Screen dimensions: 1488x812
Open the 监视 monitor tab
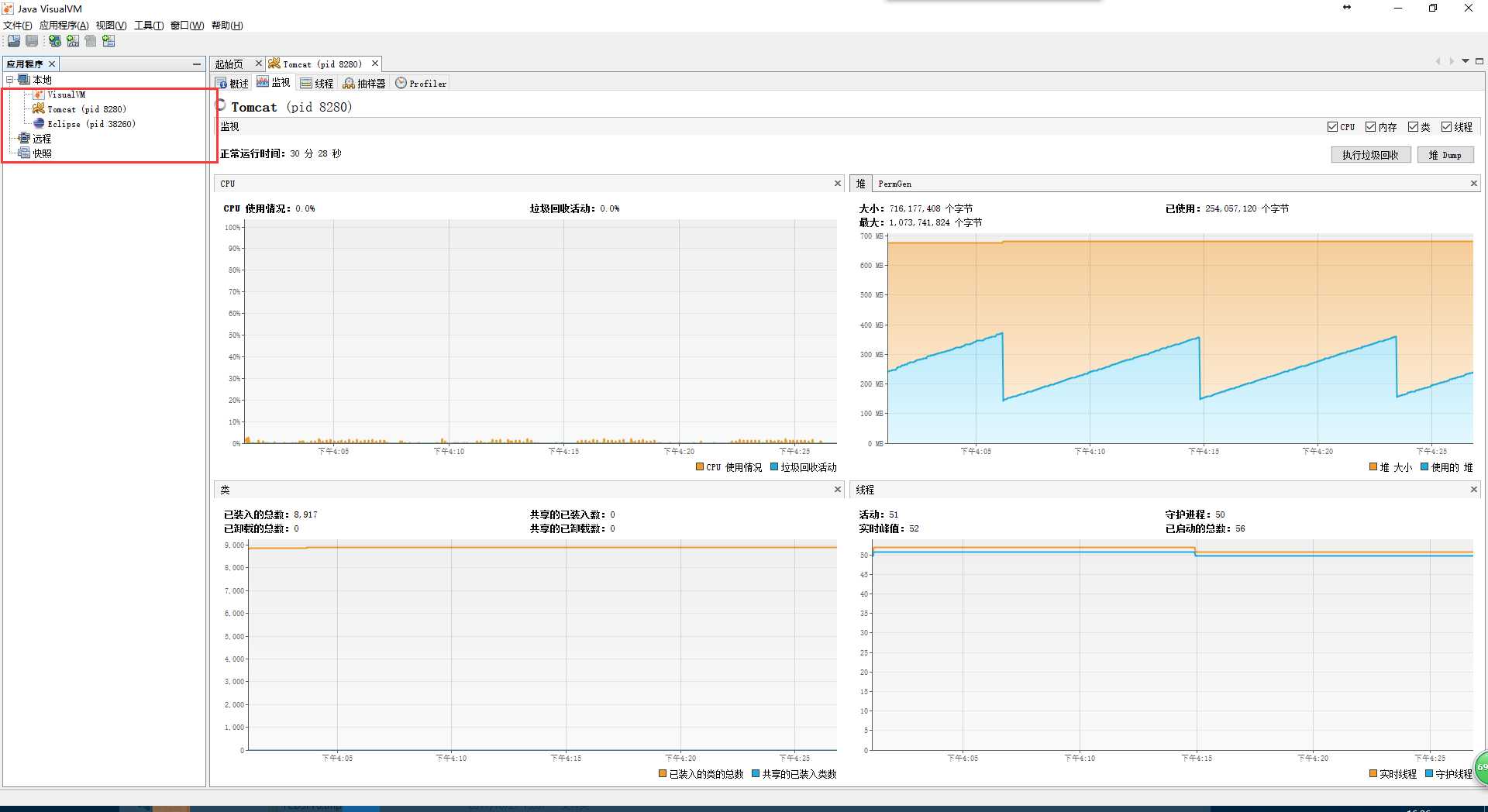[x=274, y=83]
